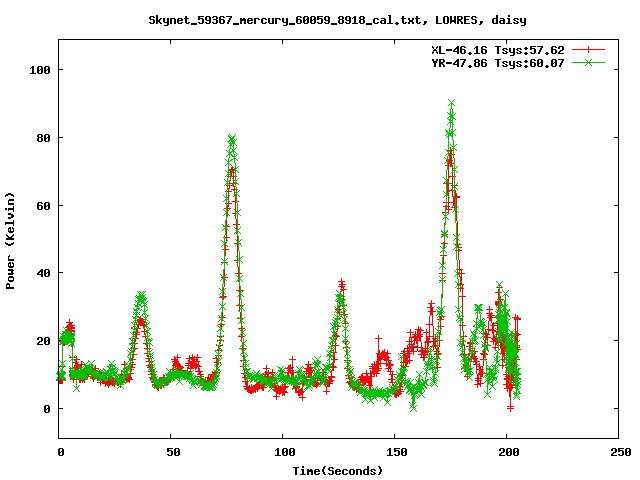
Task: Select the YR-47.86 Tsys:60.07 legend label
Action: pos(498,63)
